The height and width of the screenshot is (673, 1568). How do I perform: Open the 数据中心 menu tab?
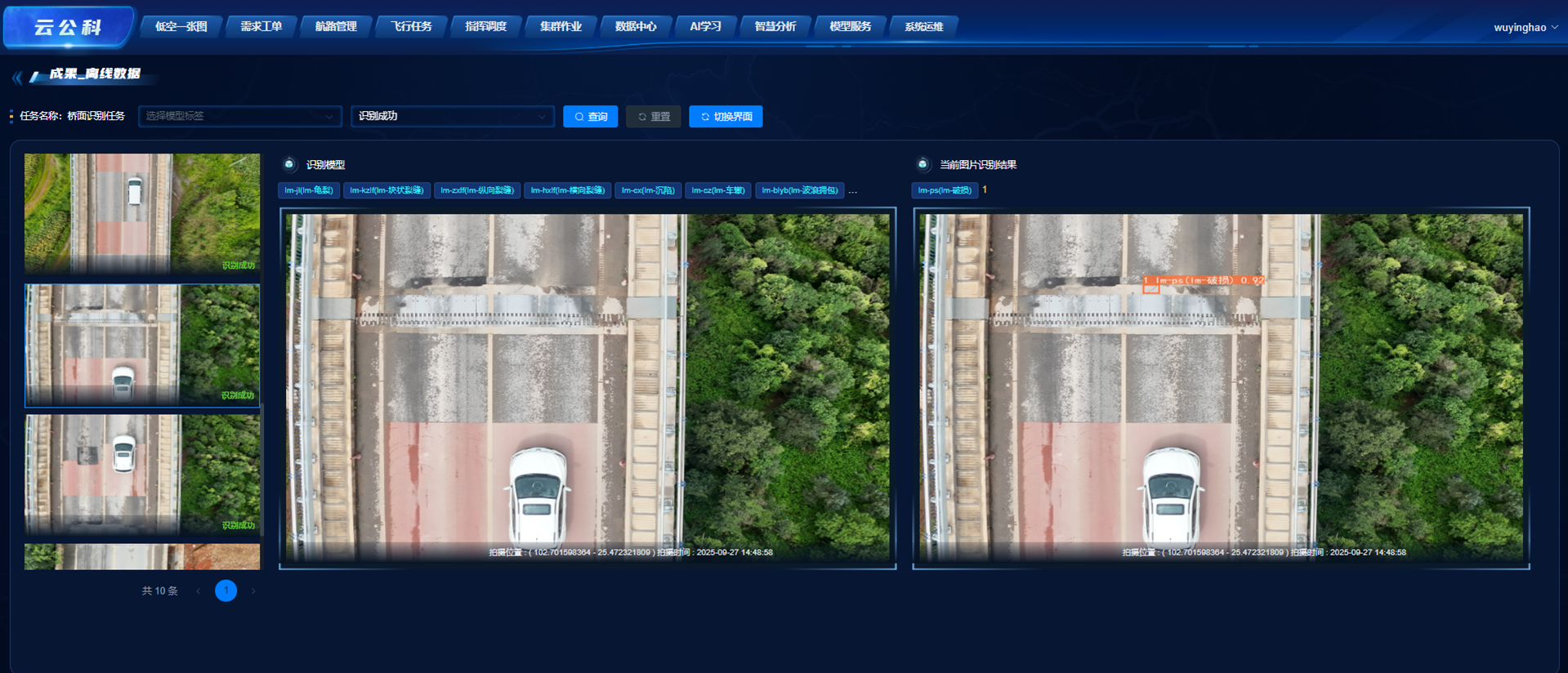636,26
